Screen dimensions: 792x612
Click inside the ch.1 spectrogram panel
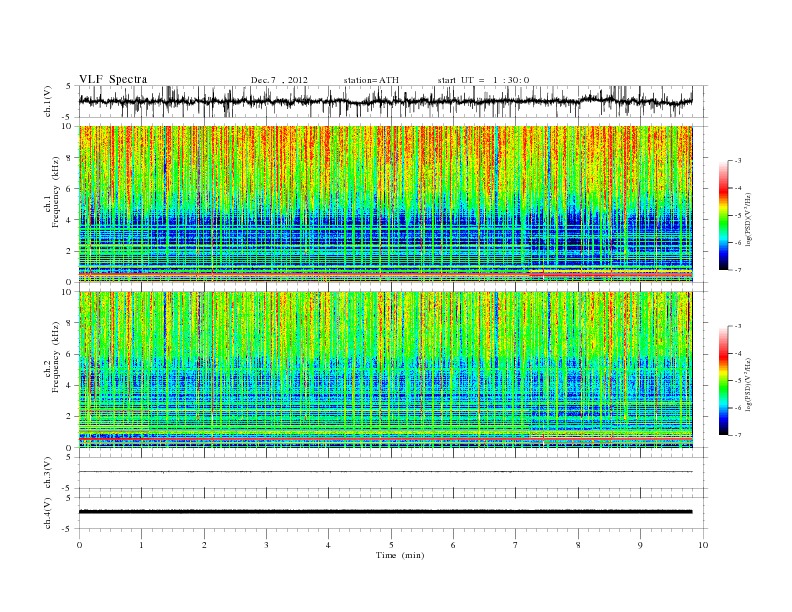coord(385,204)
